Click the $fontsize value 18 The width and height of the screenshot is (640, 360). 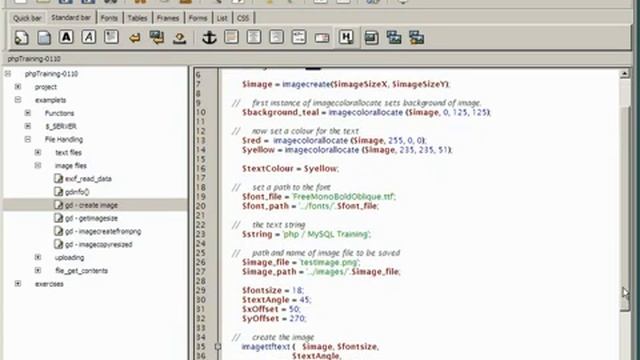click(x=297, y=290)
